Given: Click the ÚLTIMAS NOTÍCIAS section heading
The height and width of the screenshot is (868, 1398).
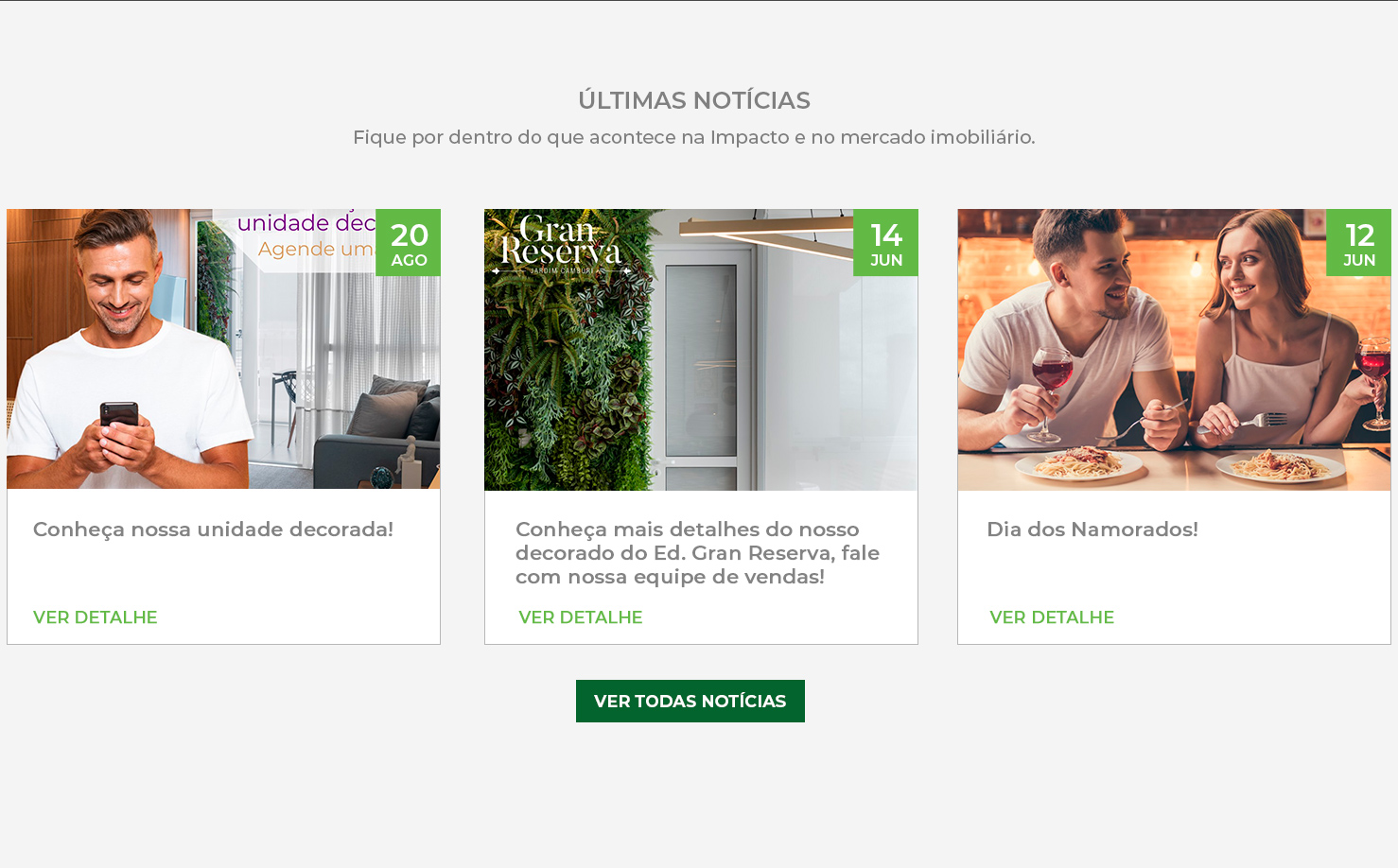Looking at the screenshot, I should 694,100.
